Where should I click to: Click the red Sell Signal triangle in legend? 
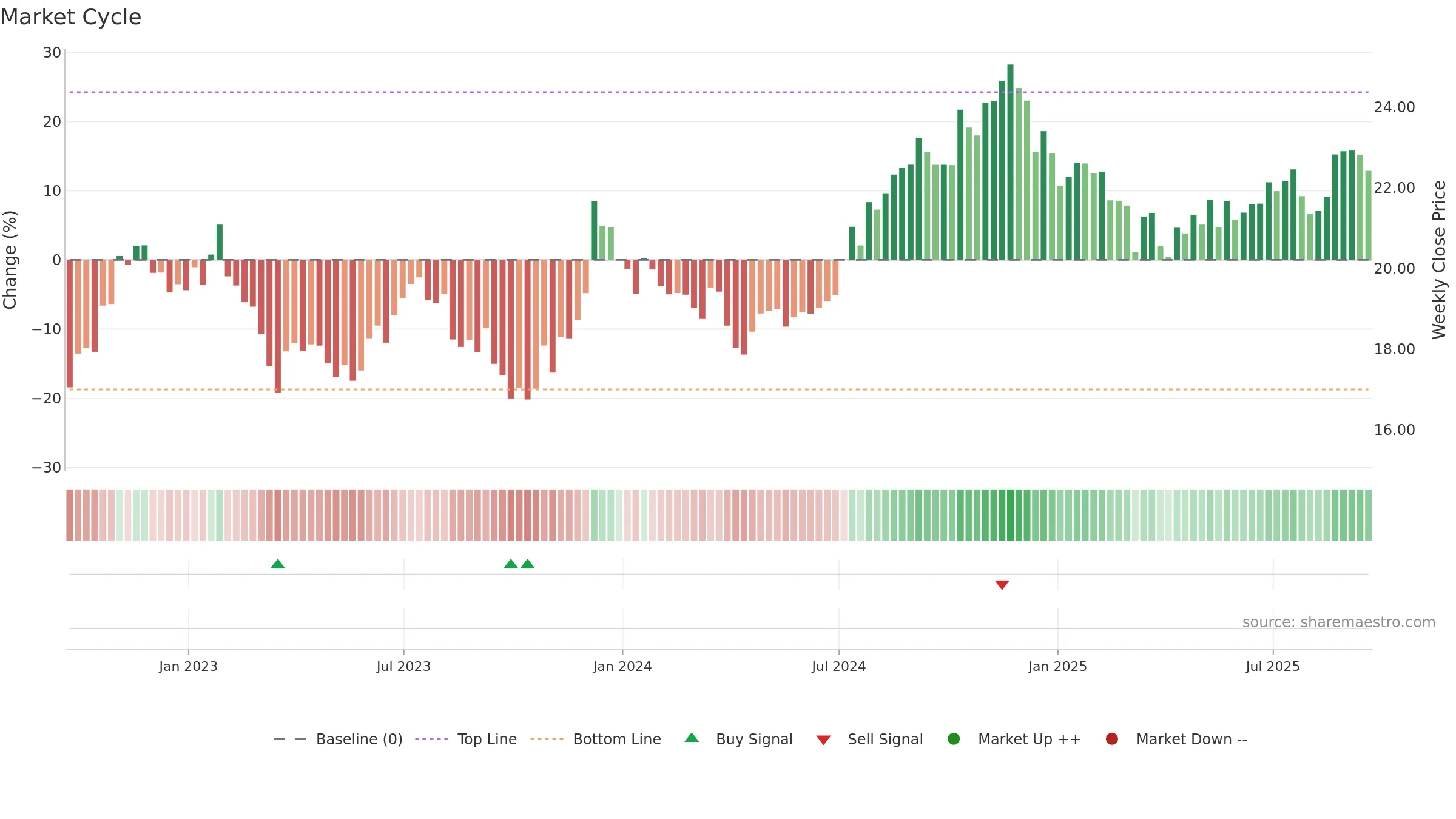point(823,740)
